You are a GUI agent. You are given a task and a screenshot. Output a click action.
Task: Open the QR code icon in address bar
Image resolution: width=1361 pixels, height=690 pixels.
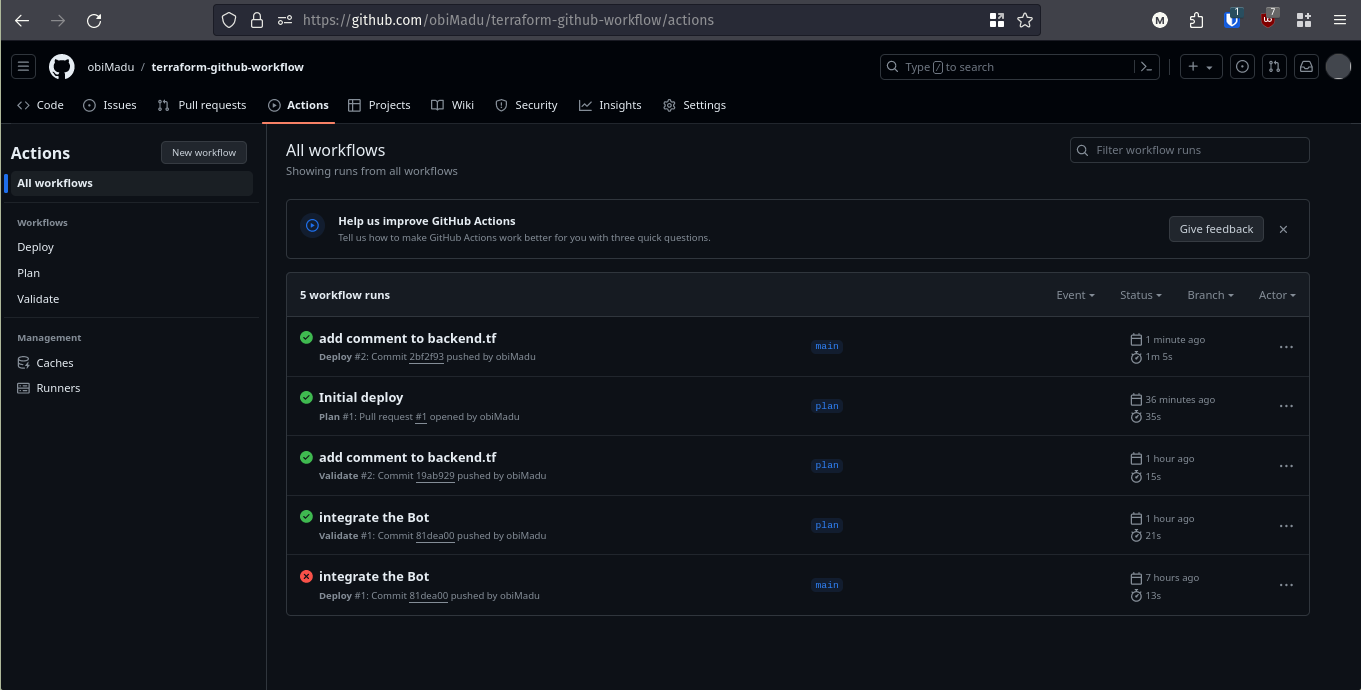pos(996,20)
